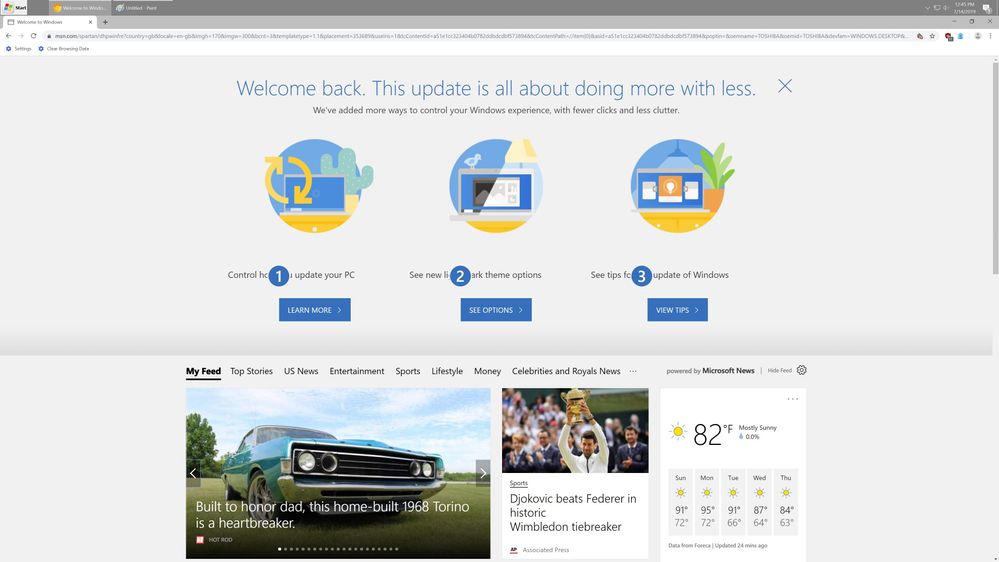Open the Settings bookmark

coord(18,48)
